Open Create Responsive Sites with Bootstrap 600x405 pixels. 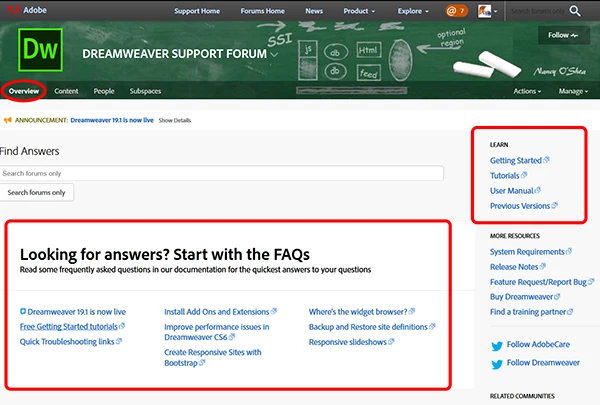point(213,358)
